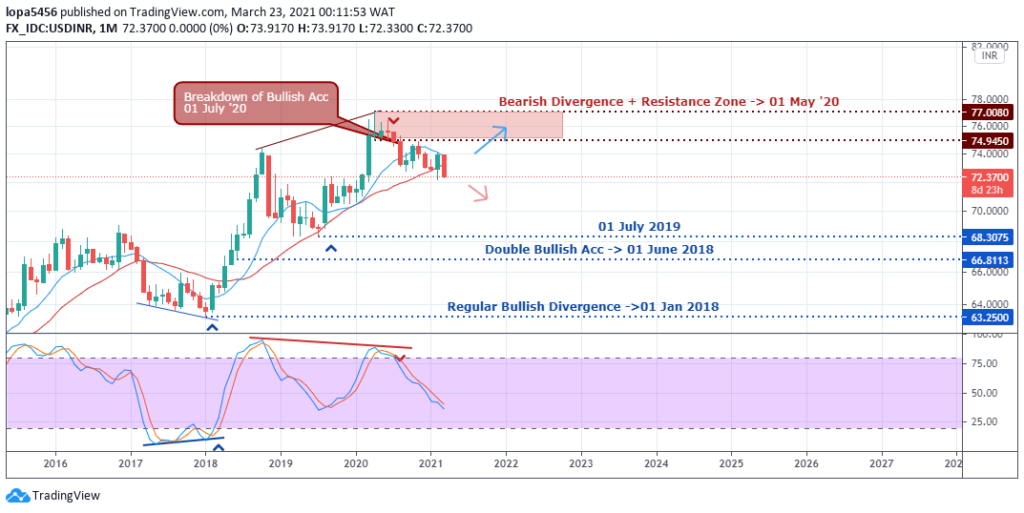1024x513 pixels.
Task: Click the 66.8113 support price label
Action: coord(989,260)
